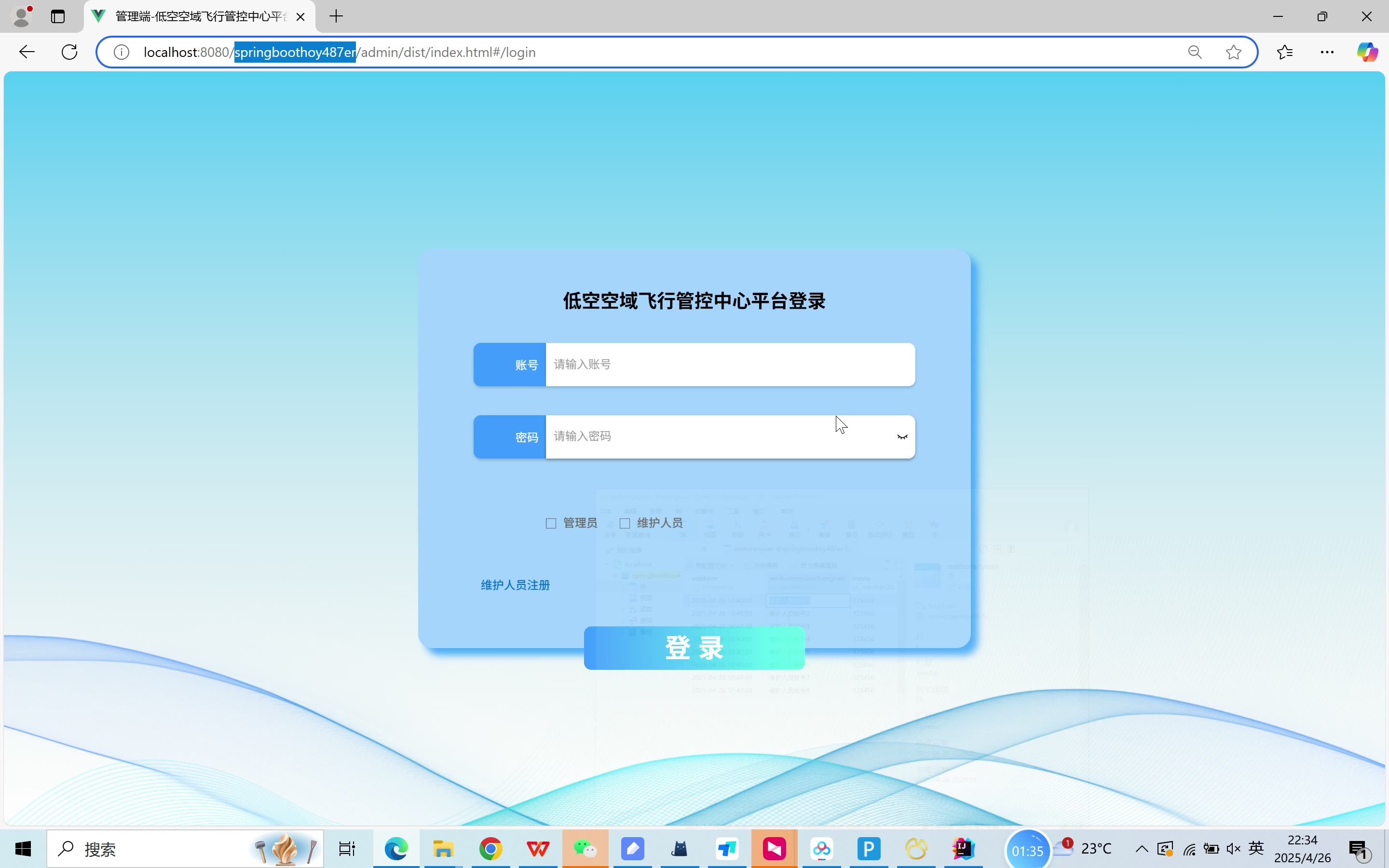Click the 登录 login button
Viewport: 1389px width, 868px height.
(694, 648)
